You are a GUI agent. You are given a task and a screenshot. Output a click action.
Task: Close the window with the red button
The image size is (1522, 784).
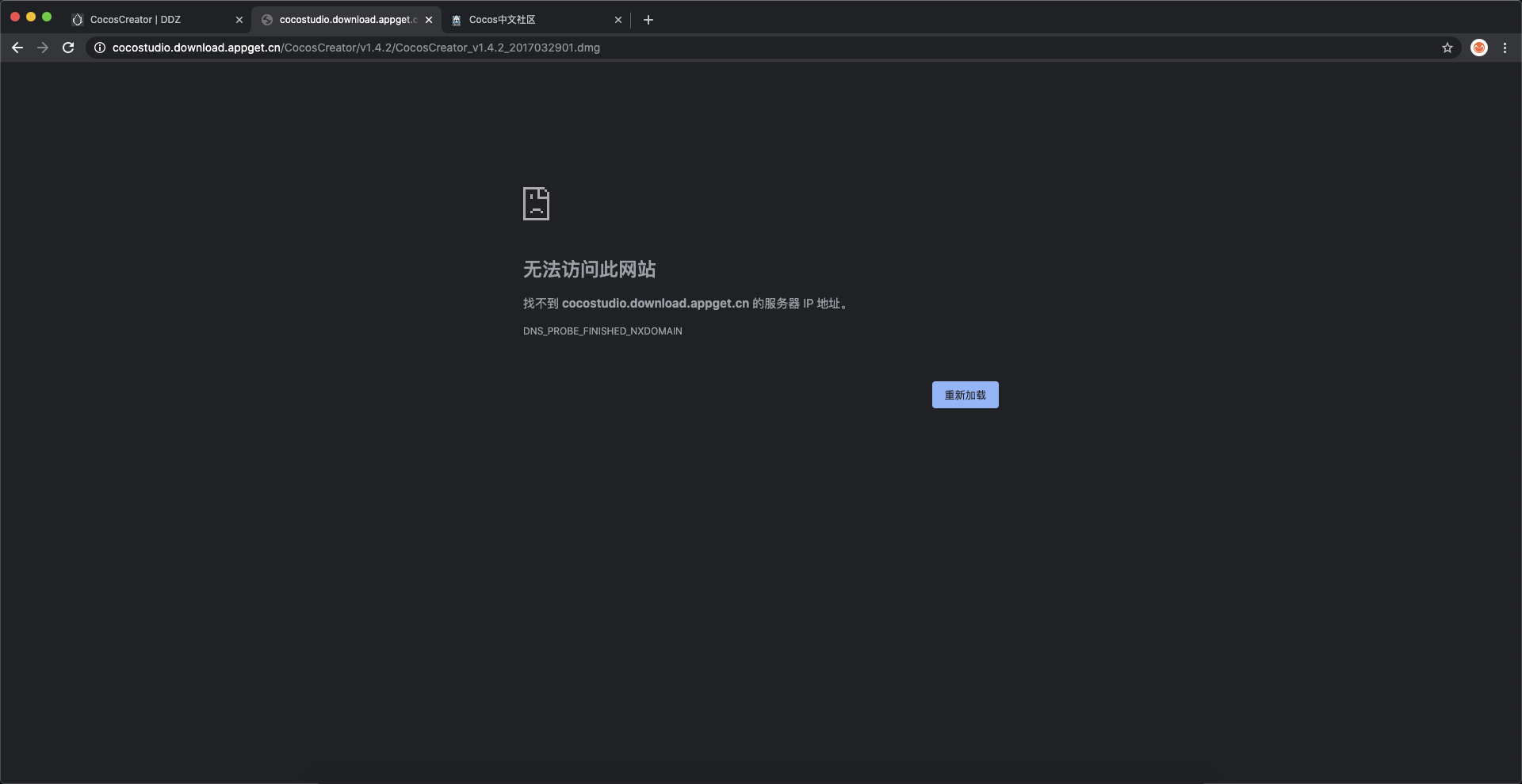tap(15, 17)
